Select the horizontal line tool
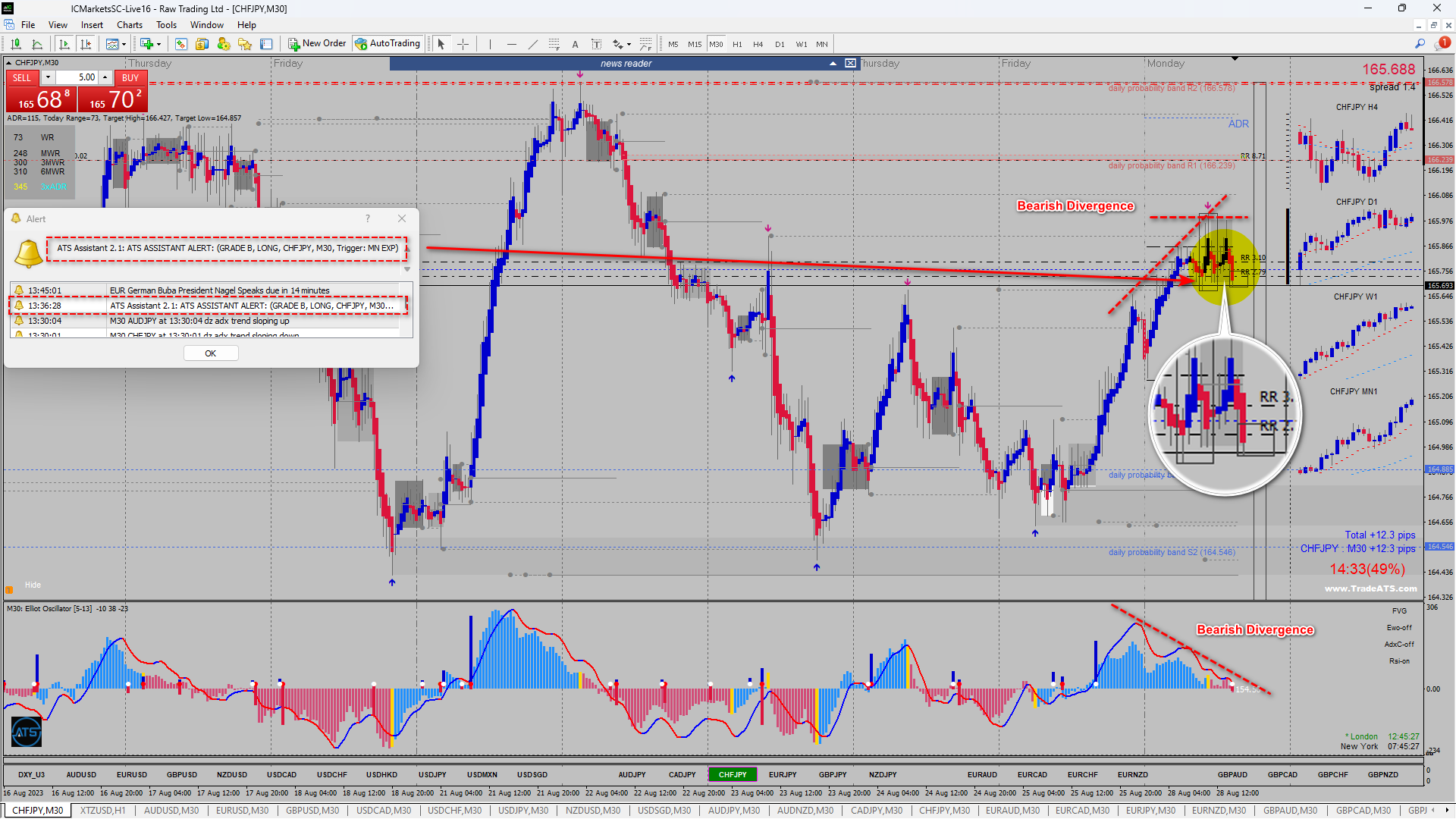Screen dimensions: 1456x819 coord(512,44)
